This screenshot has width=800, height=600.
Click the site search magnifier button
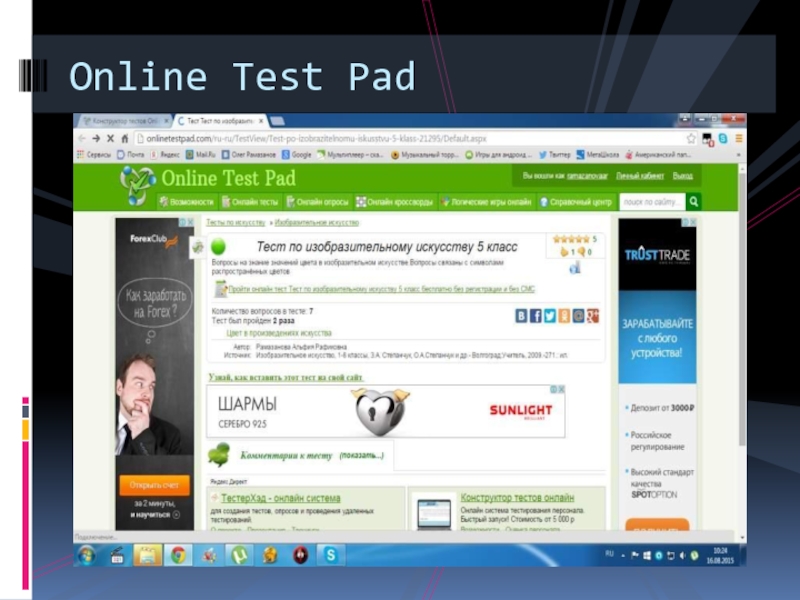click(694, 202)
